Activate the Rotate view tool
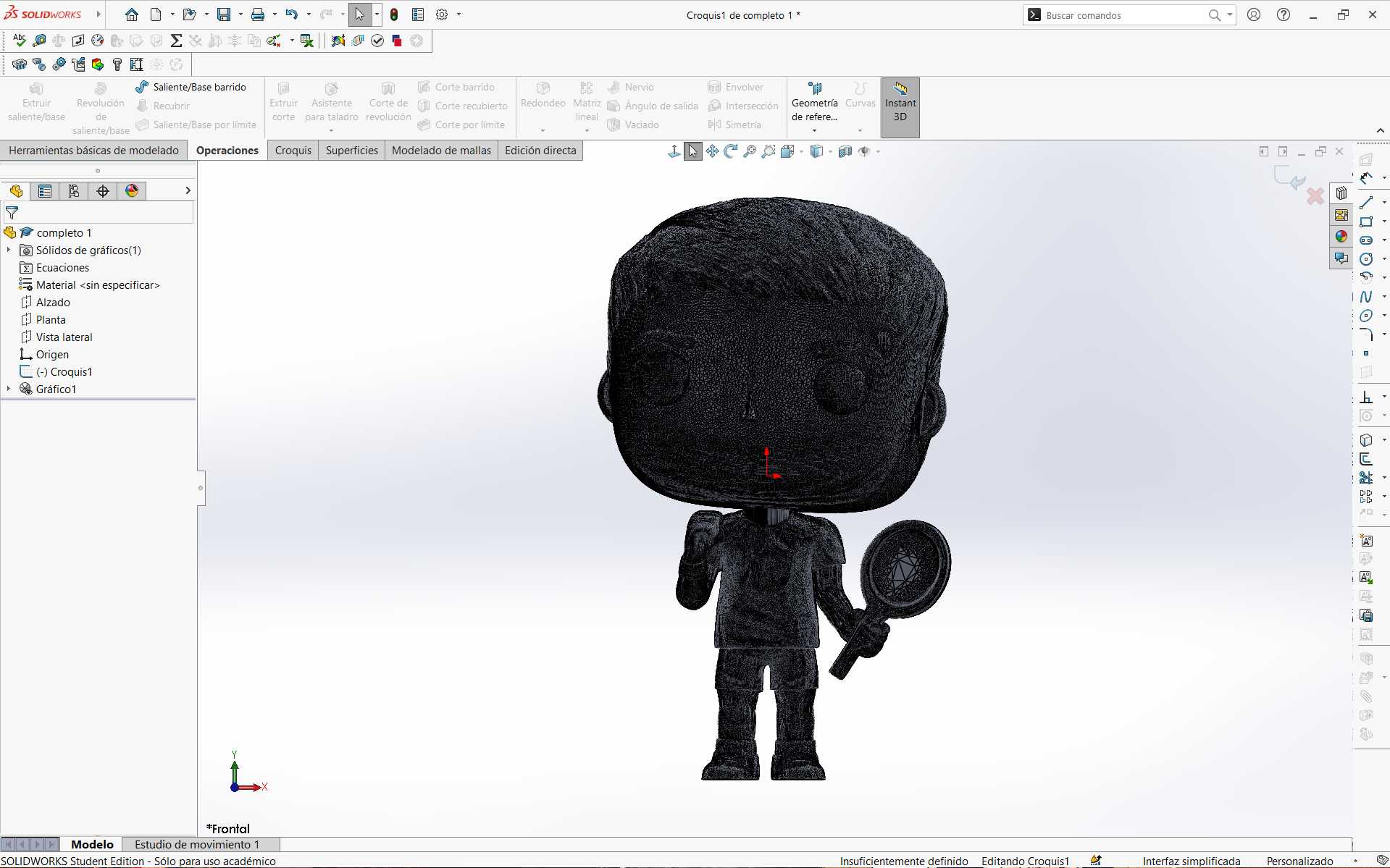Screen dimensions: 1390x868 [x=731, y=151]
